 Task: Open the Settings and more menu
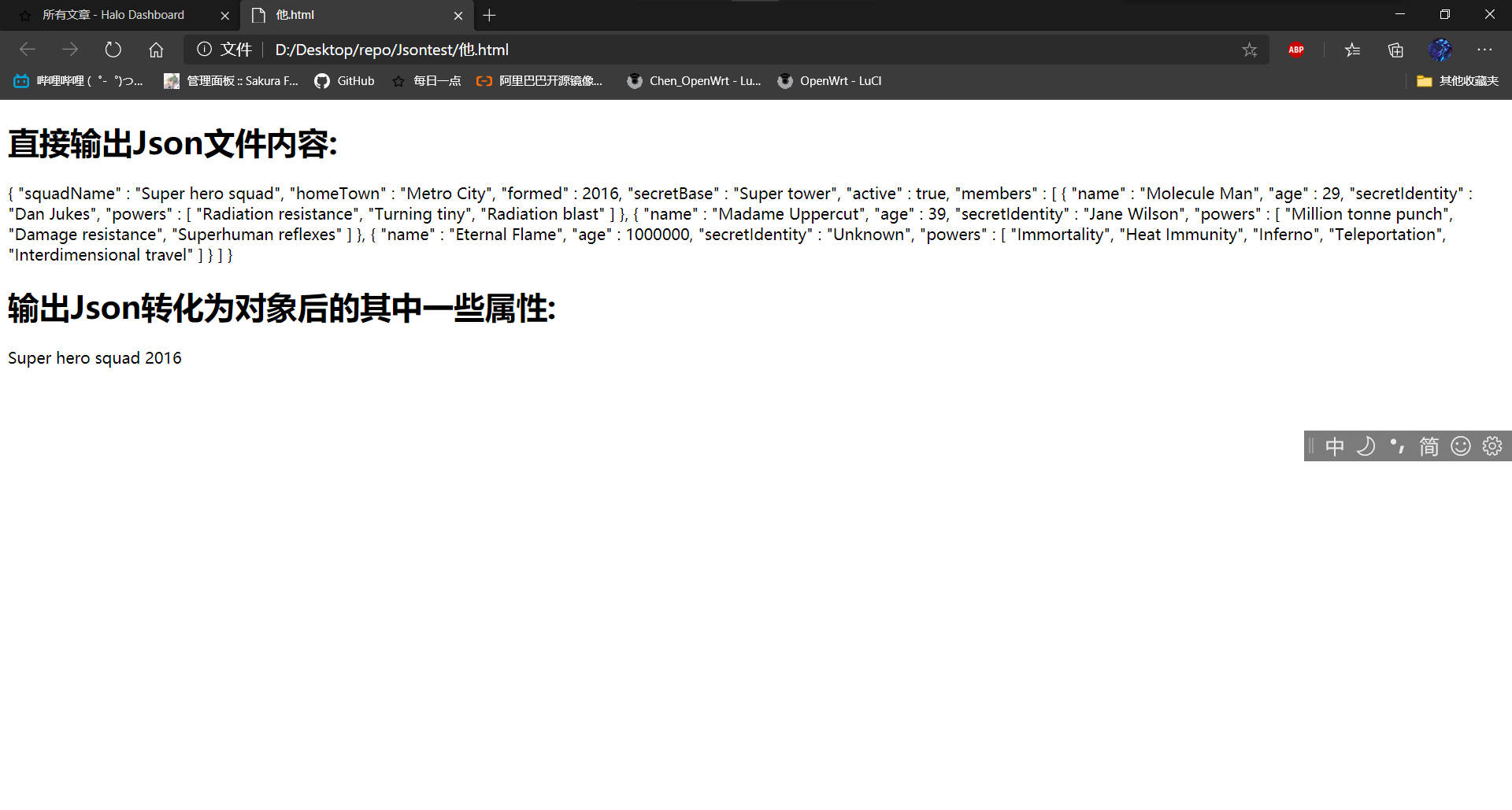pyautogui.click(x=1484, y=50)
